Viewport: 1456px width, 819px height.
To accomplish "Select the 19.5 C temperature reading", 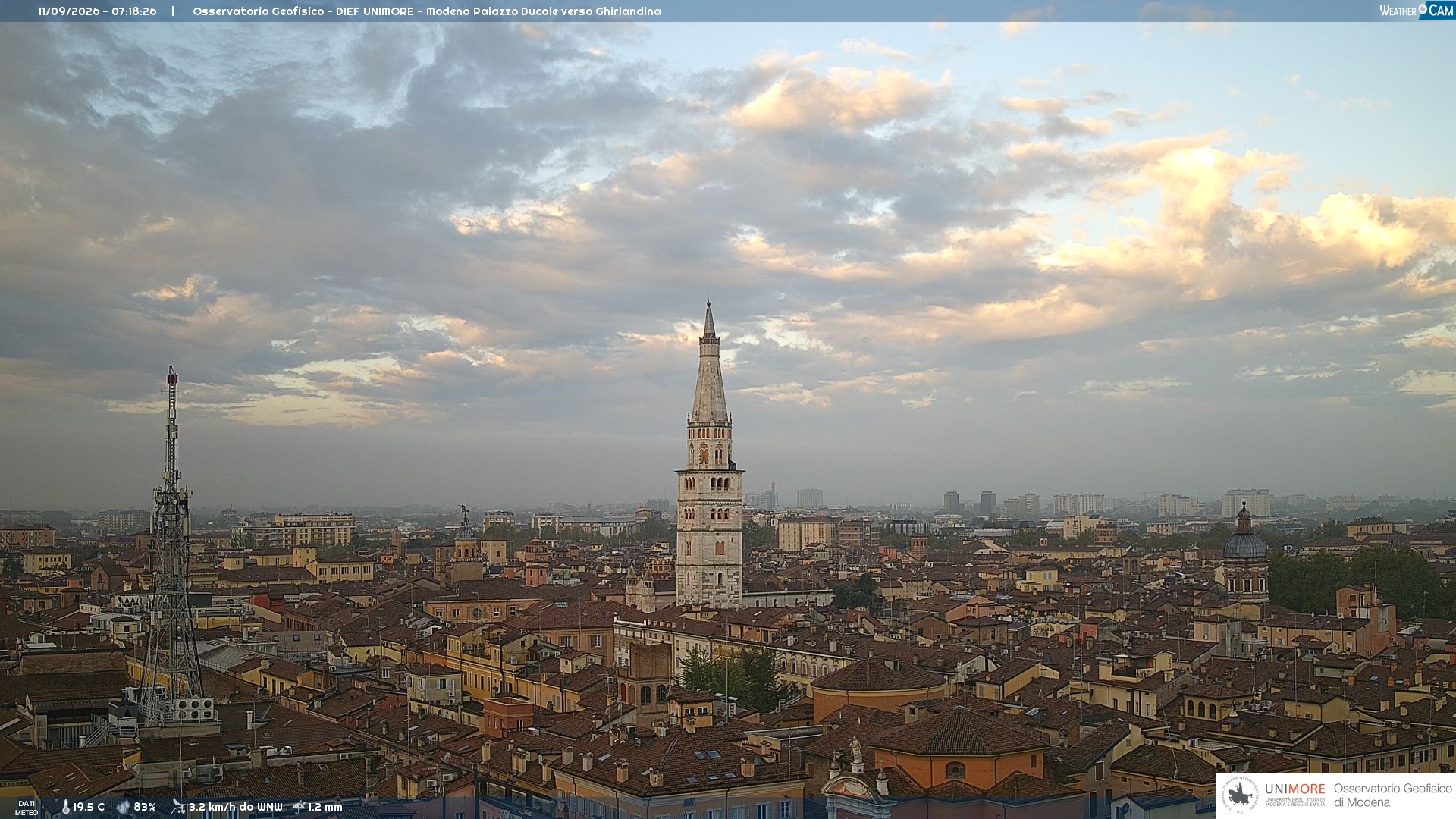I will tap(89, 807).
